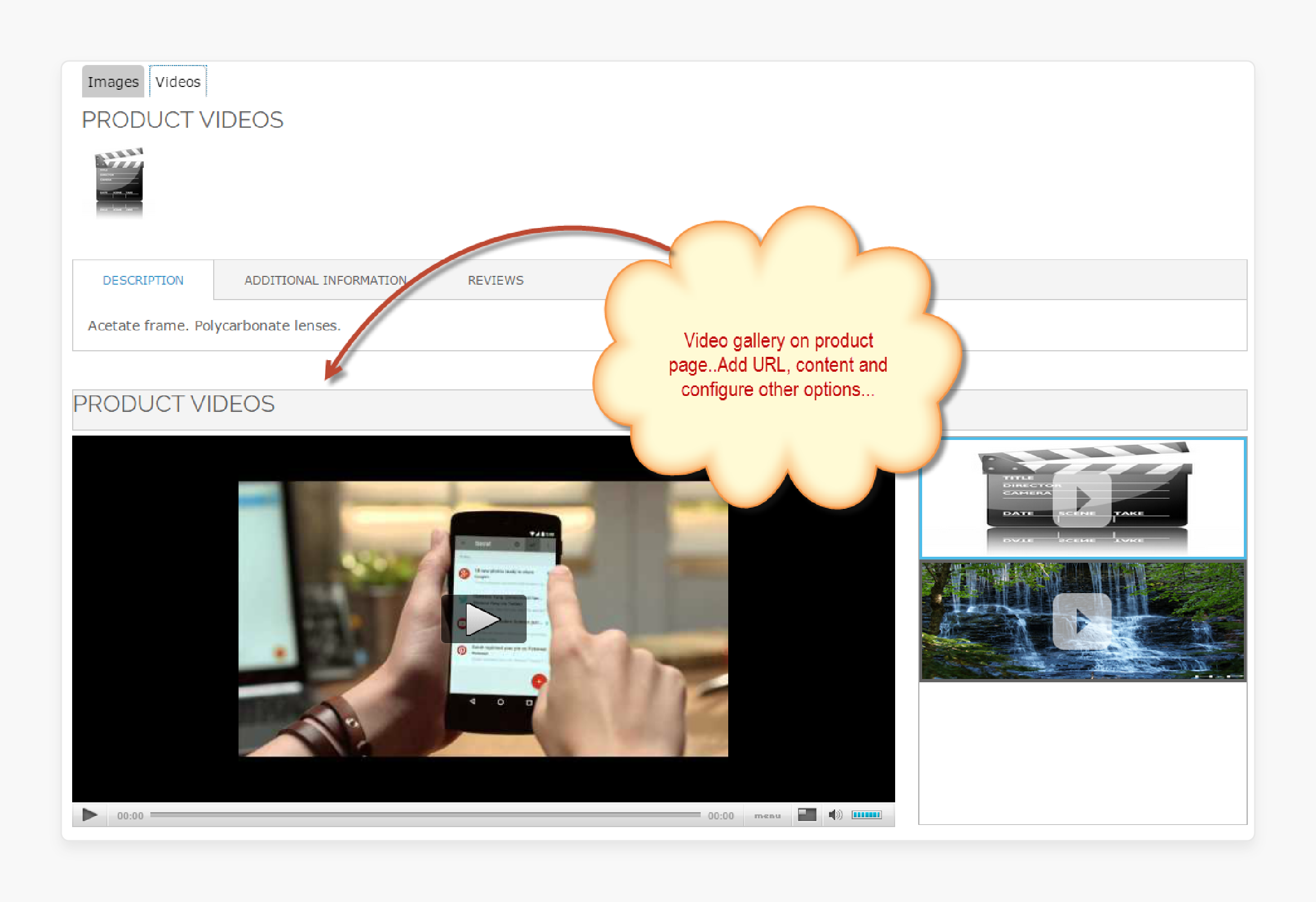Open the Reviews tab
Image resolution: width=1316 pixels, height=902 pixels.
495,280
